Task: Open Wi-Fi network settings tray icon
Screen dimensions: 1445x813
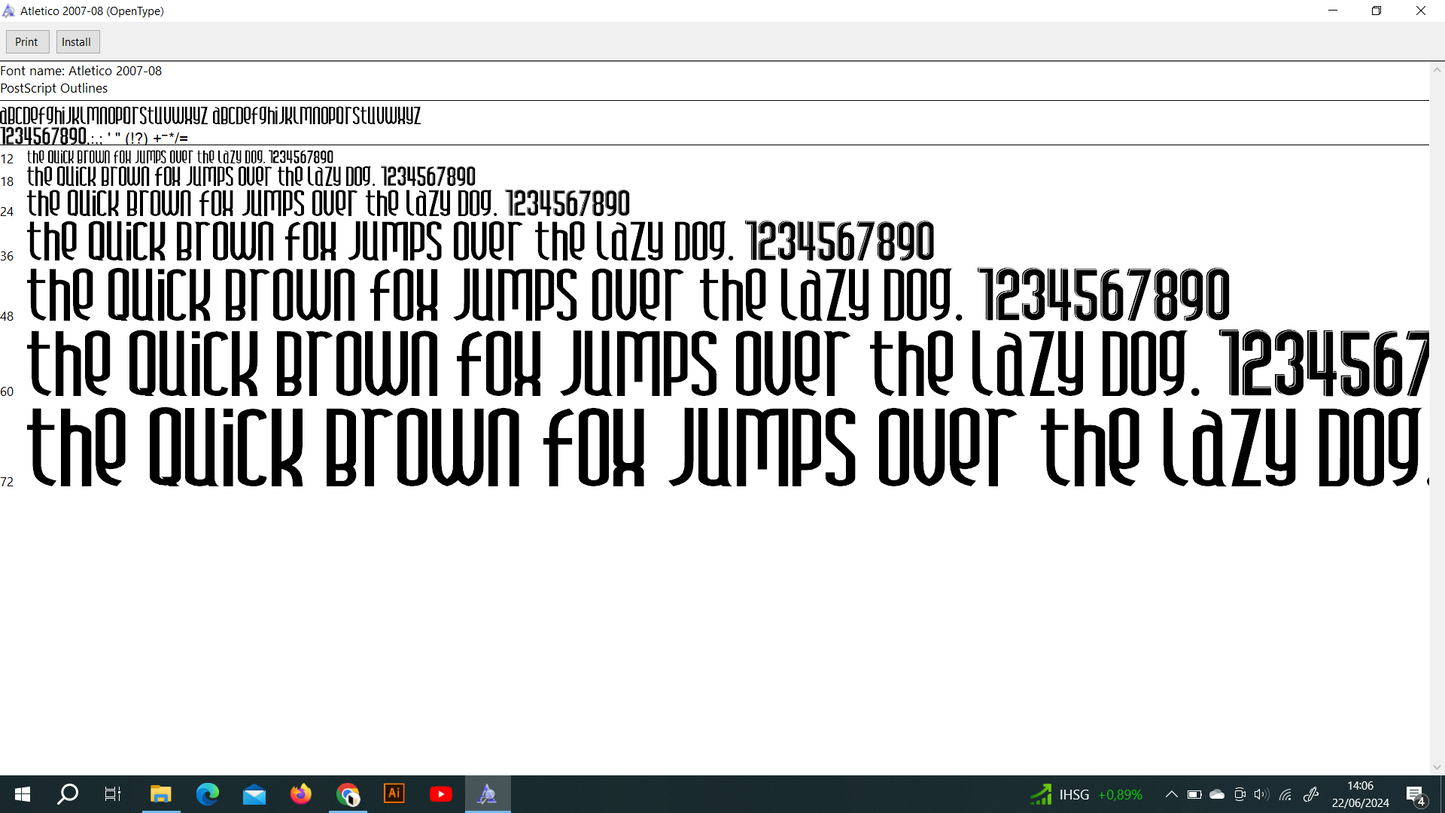Action: [1286, 795]
